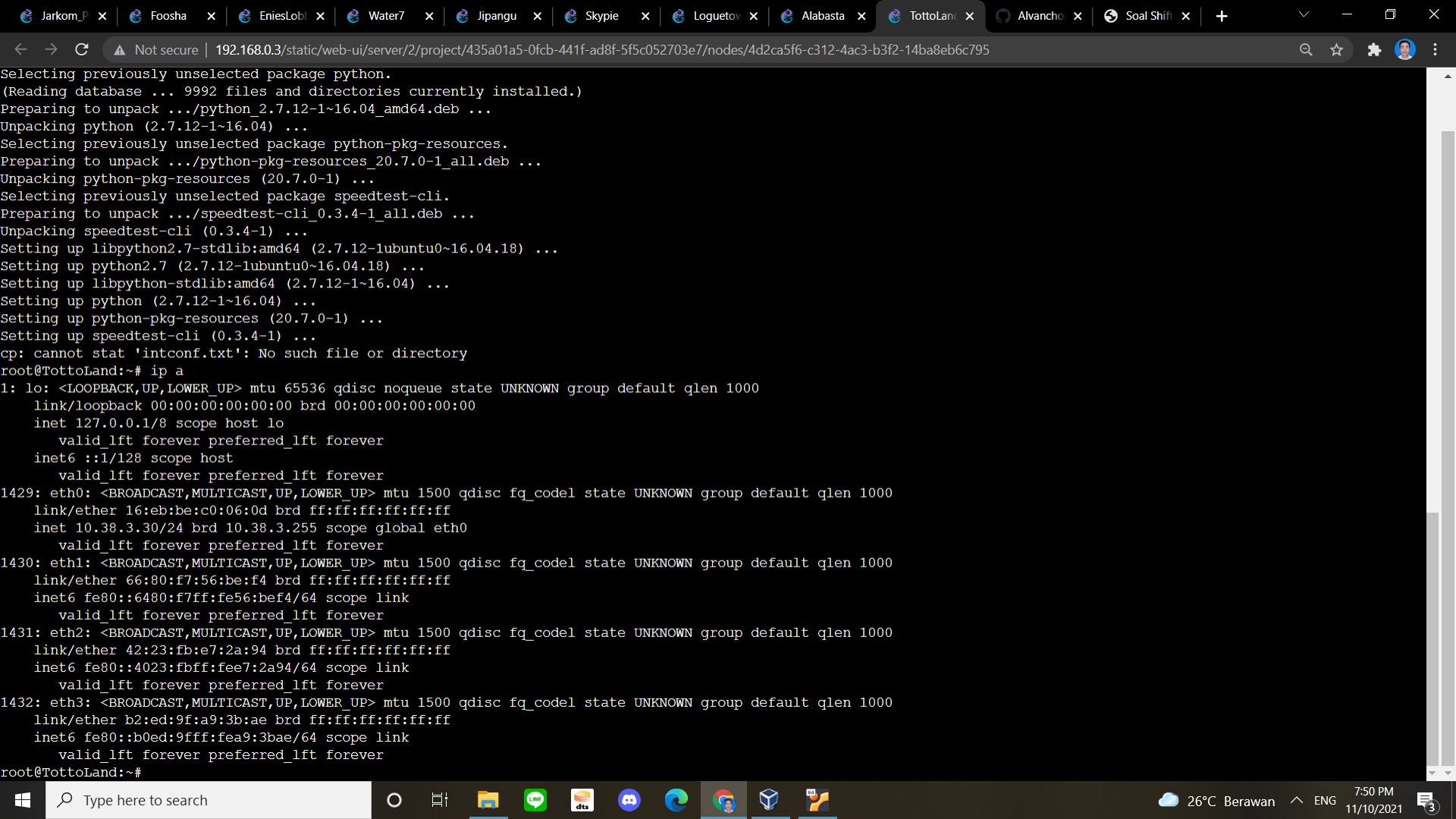
Task: Select the Jipangu tab
Action: pyautogui.click(x=496, y=16)
